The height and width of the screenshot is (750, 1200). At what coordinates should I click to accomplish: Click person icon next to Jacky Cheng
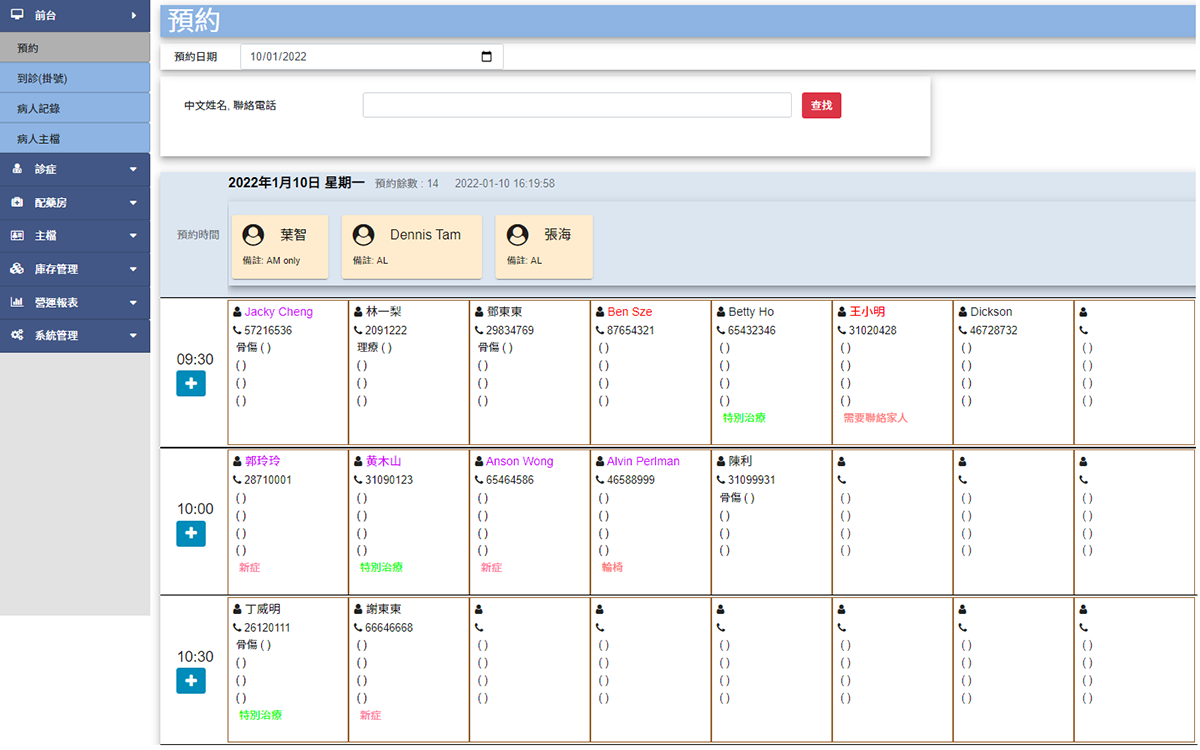[237, 312]
